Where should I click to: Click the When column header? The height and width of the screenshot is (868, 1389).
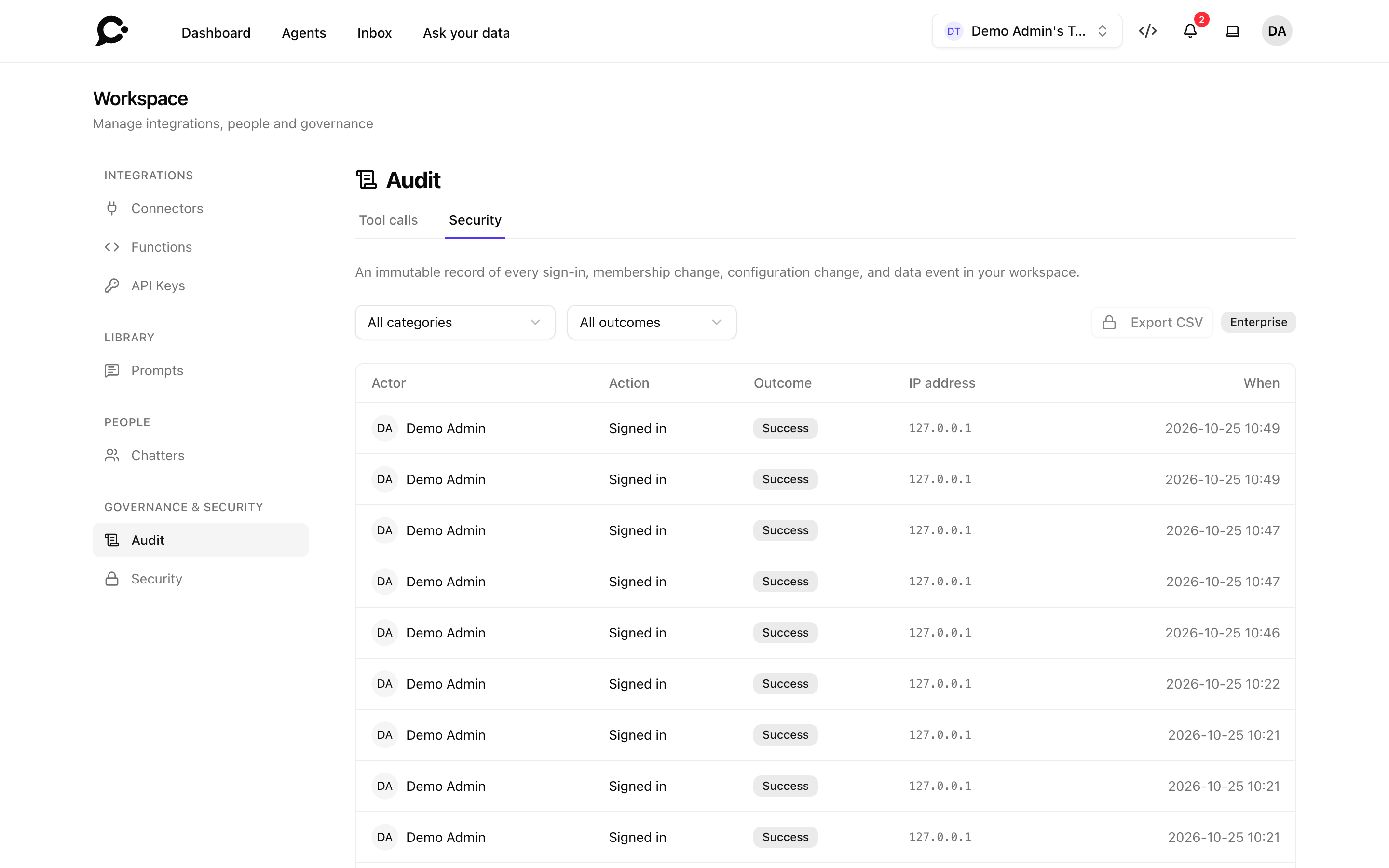[1261, 383]
